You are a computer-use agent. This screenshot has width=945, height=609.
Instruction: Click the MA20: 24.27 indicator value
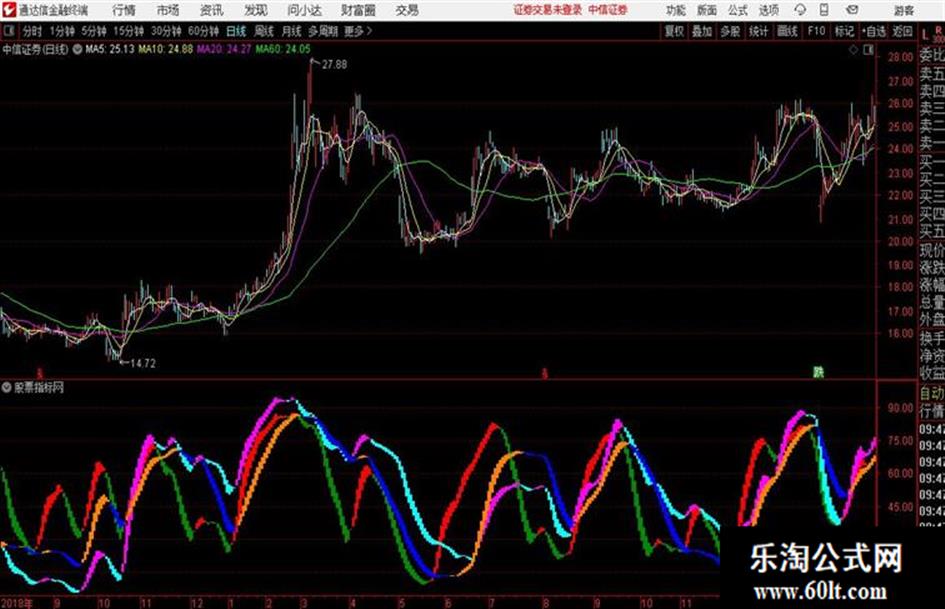coord(224,49)
